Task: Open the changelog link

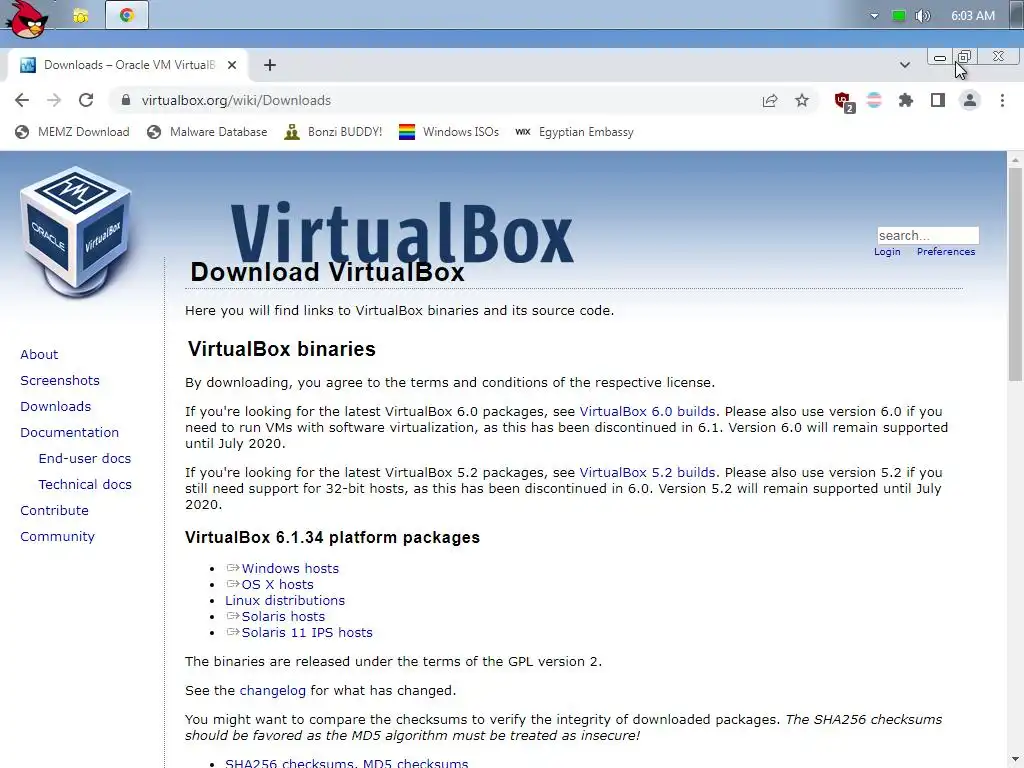Action: (x=272, y=690)
